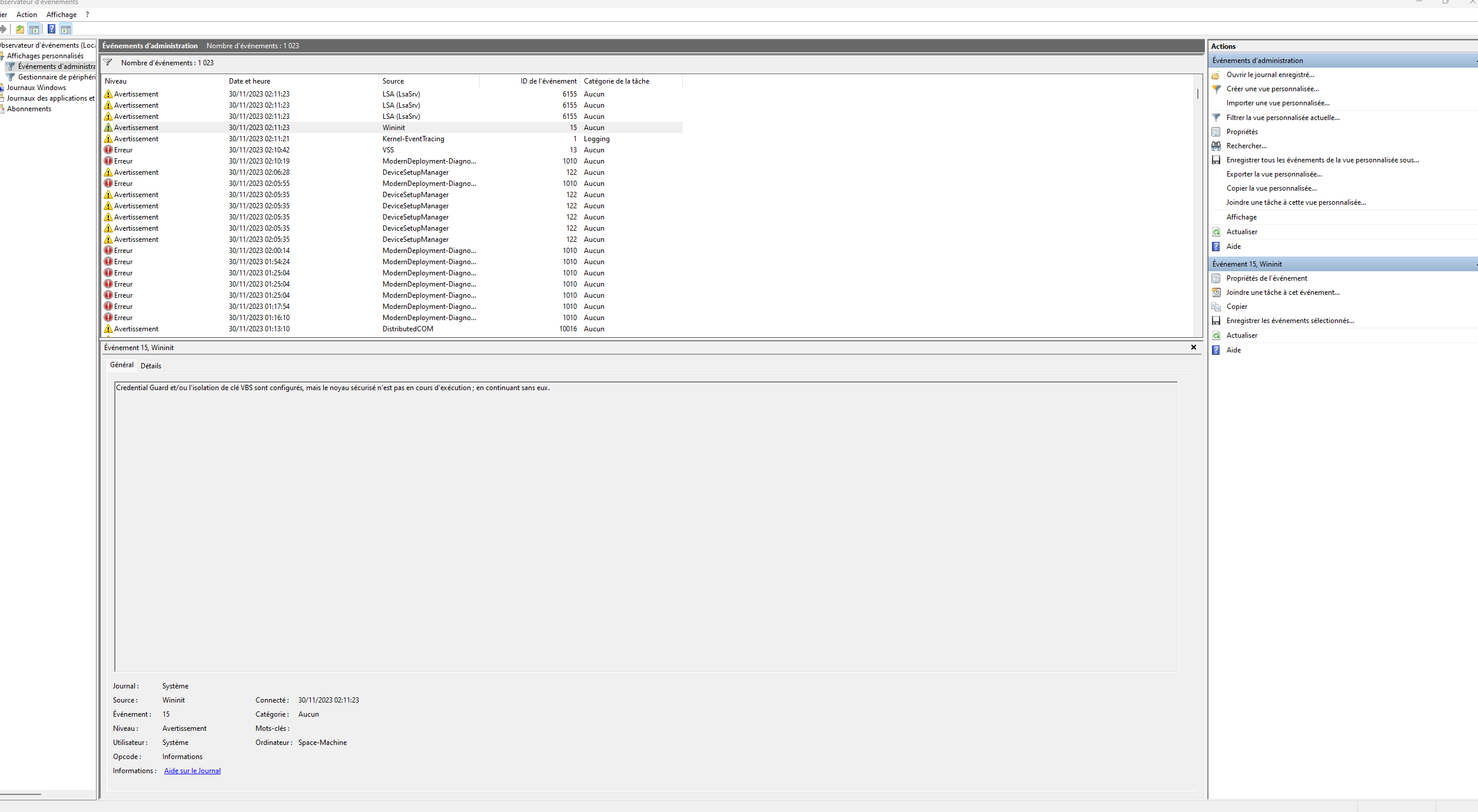Click the up one level folder icon

point(20,29)
